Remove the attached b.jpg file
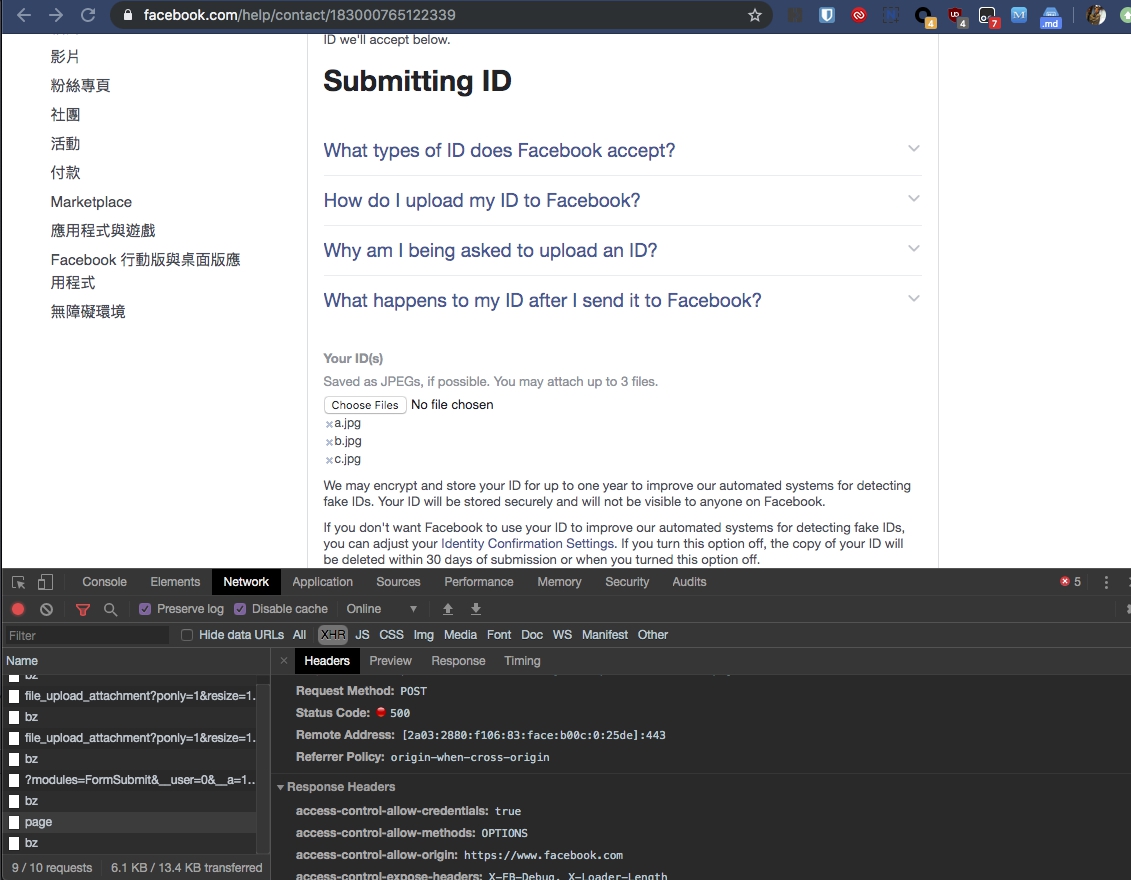This screenshot has width=1131, height=880. tap(329, 442)
